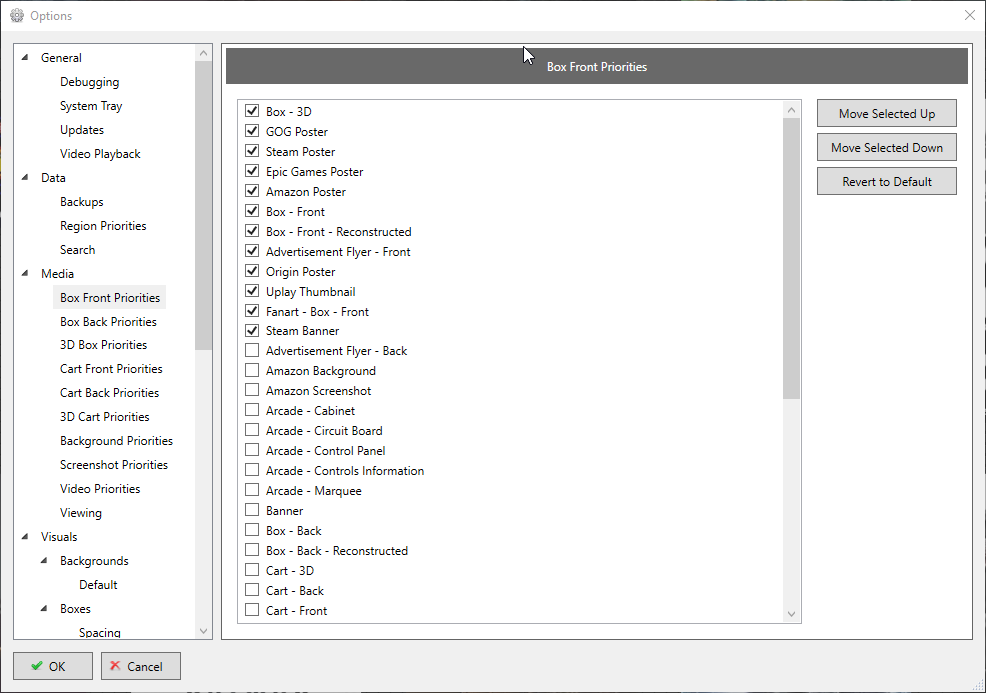Toggle the Epic Games Poster checkbox
The height and width of the screenshot is (693, 986).
point(252,170)
